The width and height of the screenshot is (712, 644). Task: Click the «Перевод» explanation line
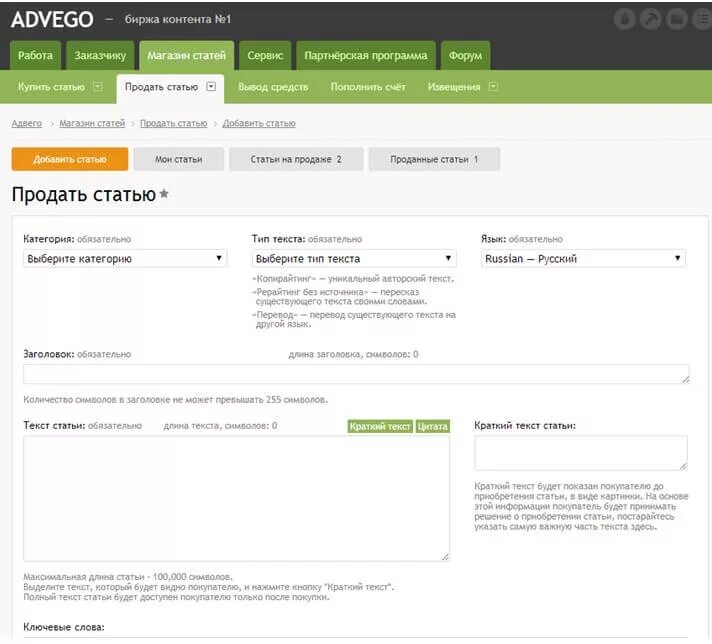point(354,319)
